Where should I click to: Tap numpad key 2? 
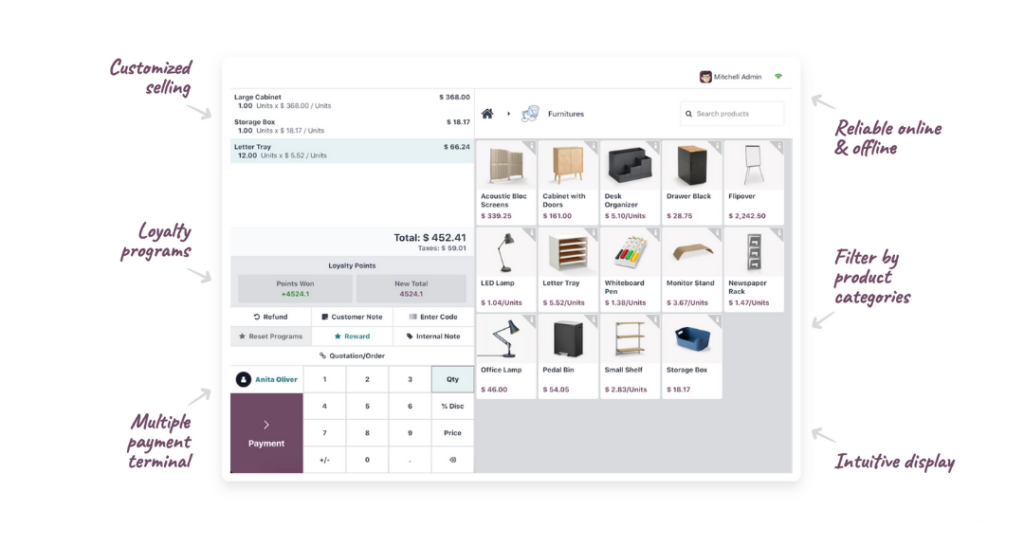click(367, 379)
